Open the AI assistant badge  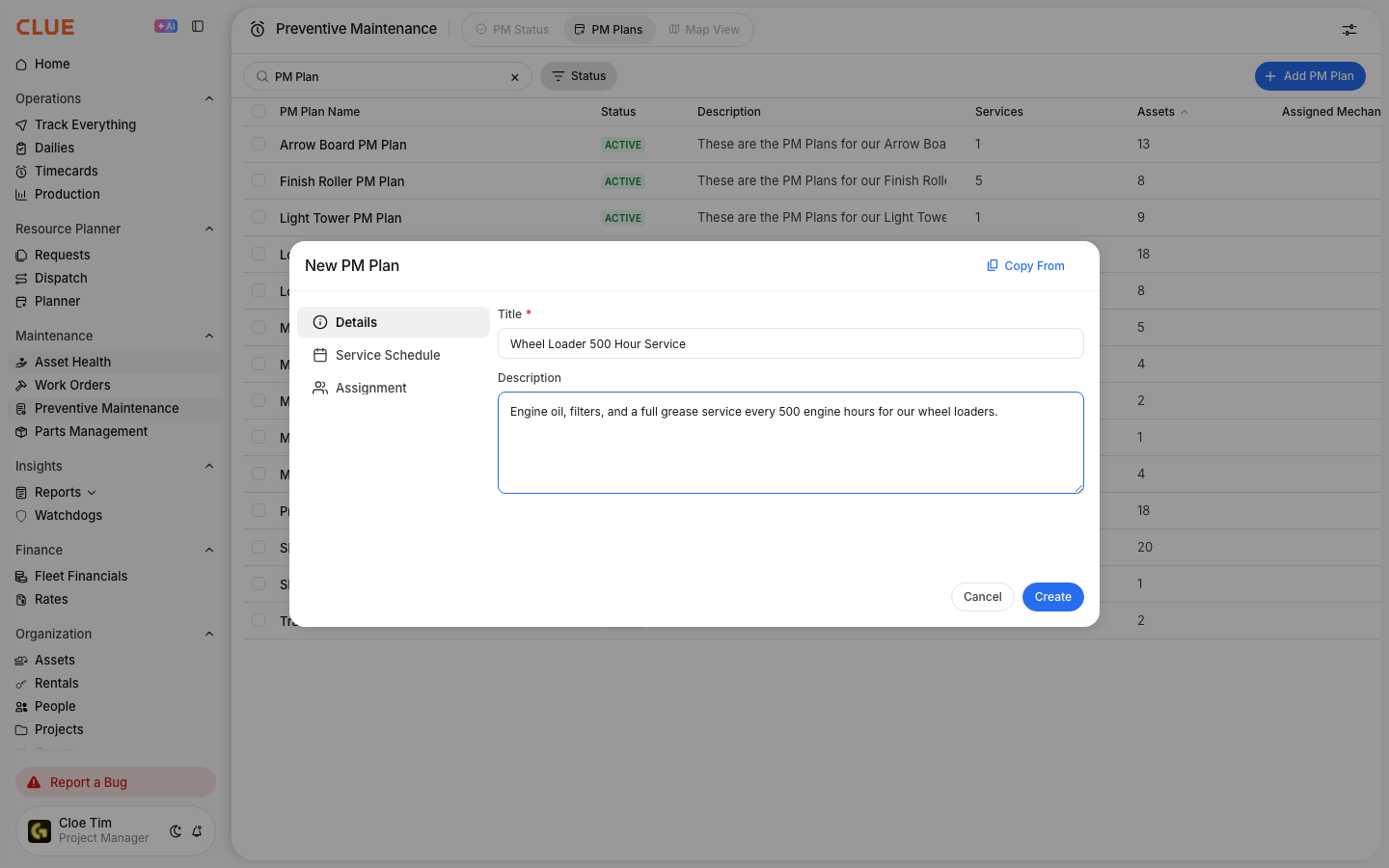[x=166, y=26]
